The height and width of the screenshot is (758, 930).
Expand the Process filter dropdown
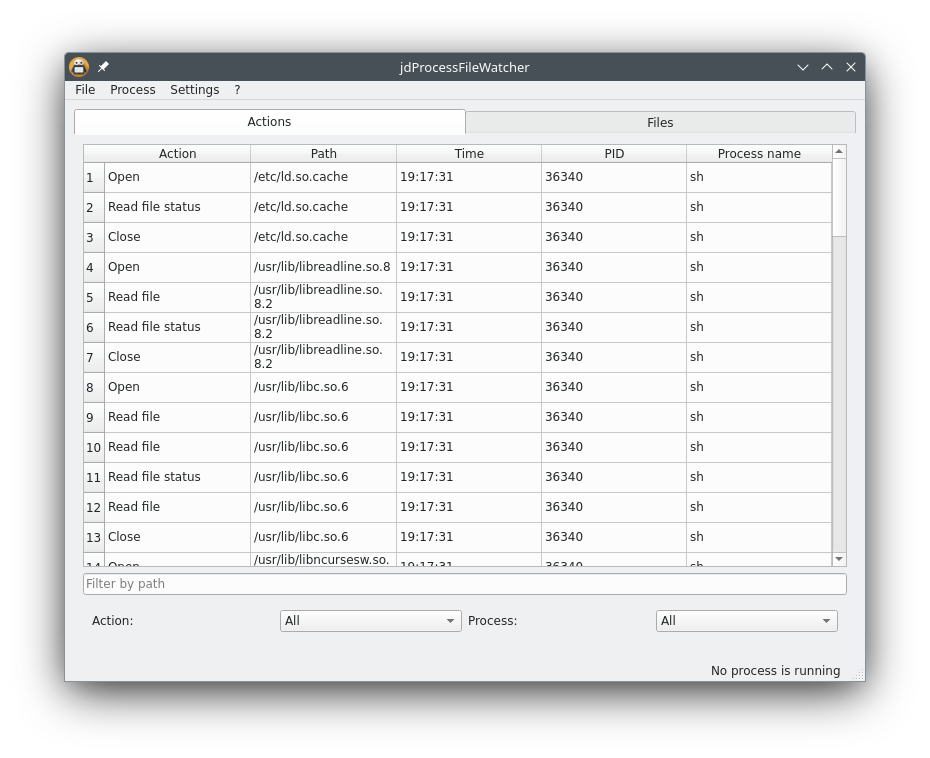click(747, 621)
